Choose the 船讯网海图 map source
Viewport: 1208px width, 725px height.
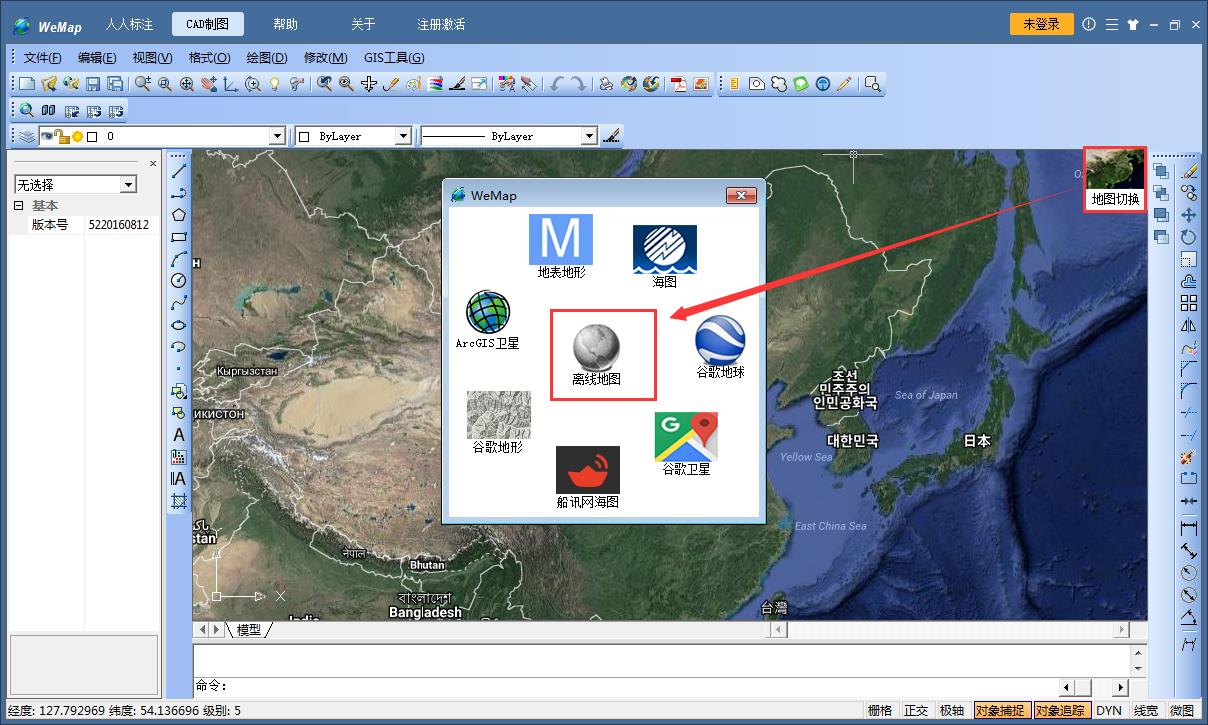tap(588, 478)
